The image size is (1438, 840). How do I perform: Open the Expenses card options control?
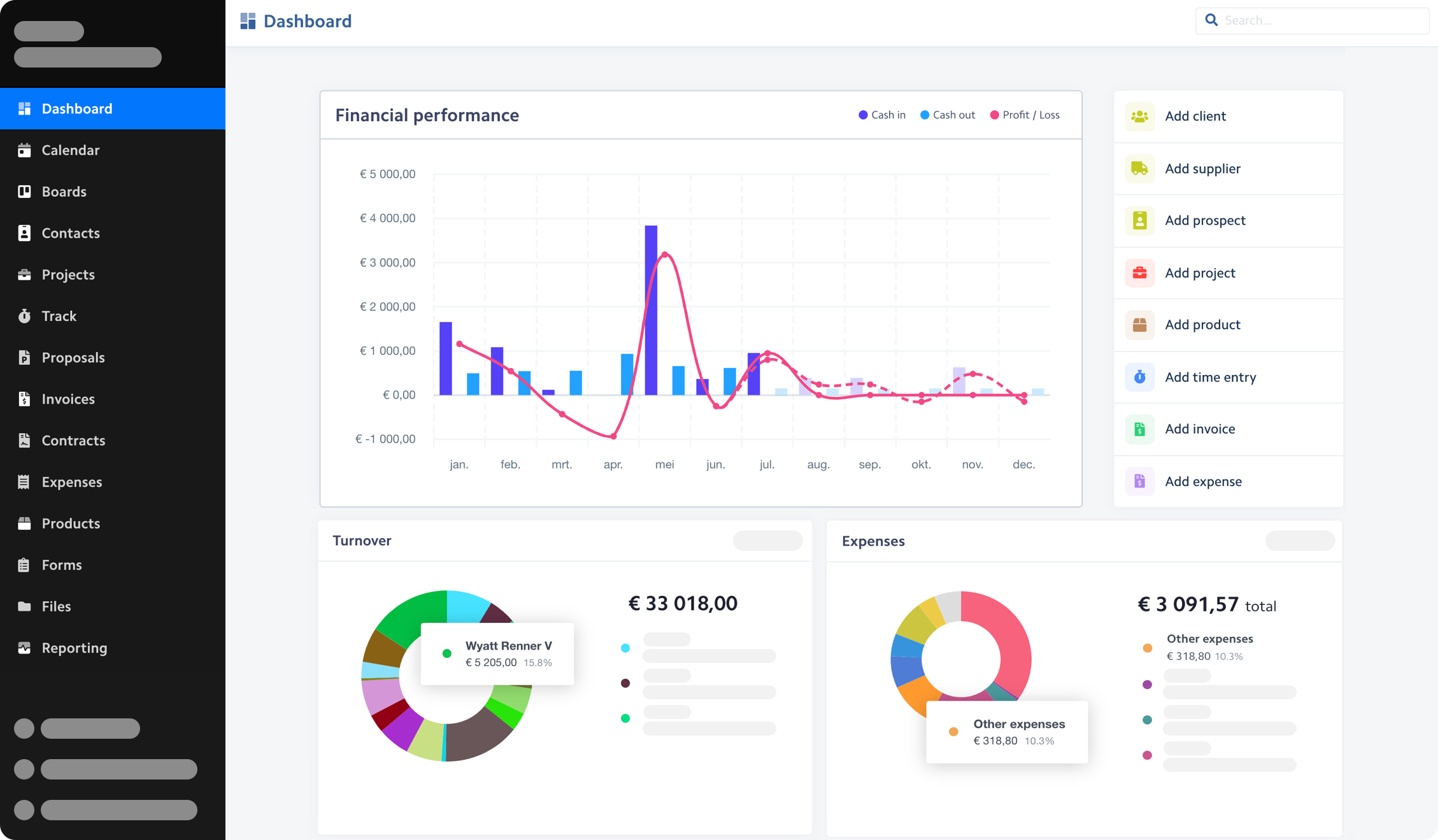point(1299,540)
